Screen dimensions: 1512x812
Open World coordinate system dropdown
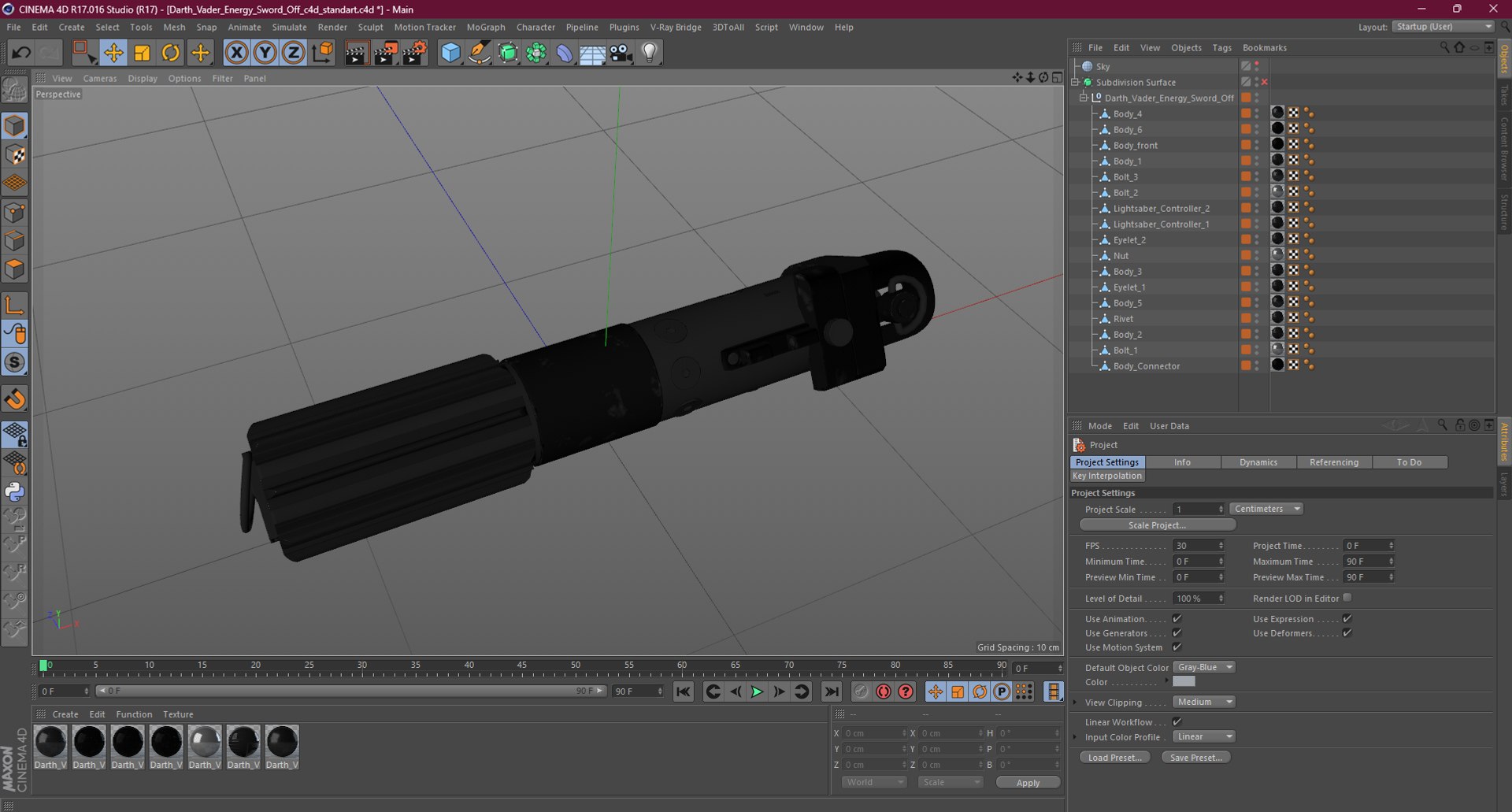coord(874,782)
